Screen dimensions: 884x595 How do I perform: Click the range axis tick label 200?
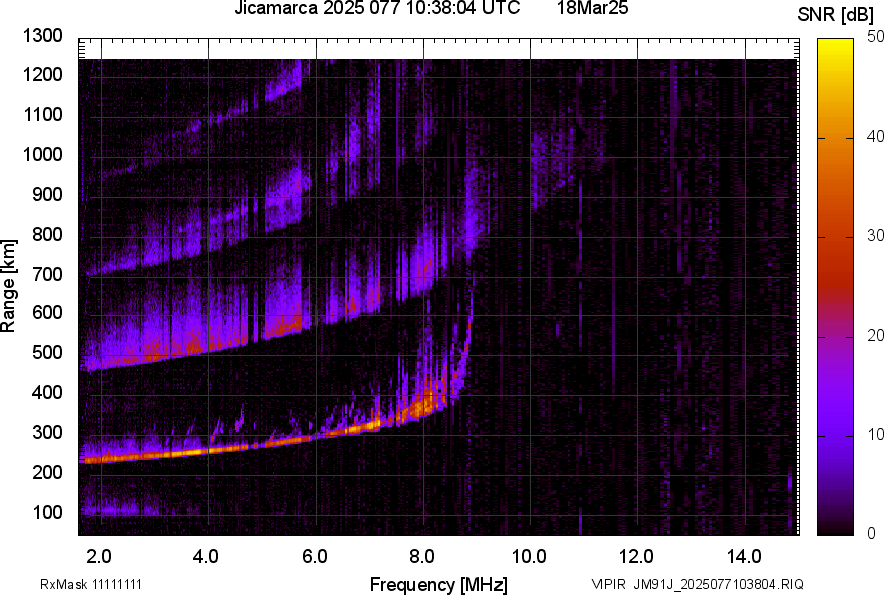pos(47,472)
